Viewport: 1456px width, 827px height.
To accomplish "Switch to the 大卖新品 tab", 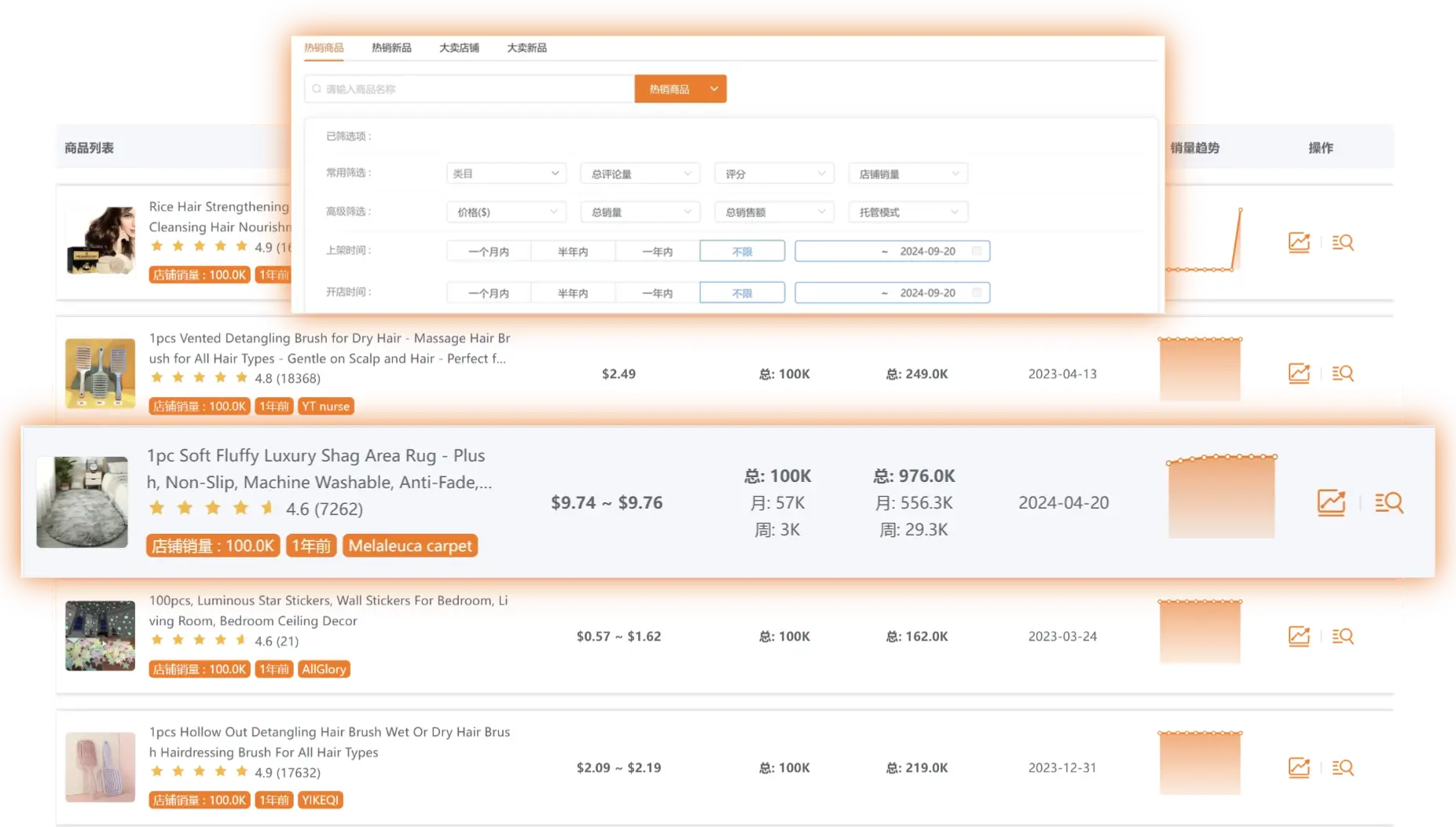I will pyautogui.click(x=526, y=48).
